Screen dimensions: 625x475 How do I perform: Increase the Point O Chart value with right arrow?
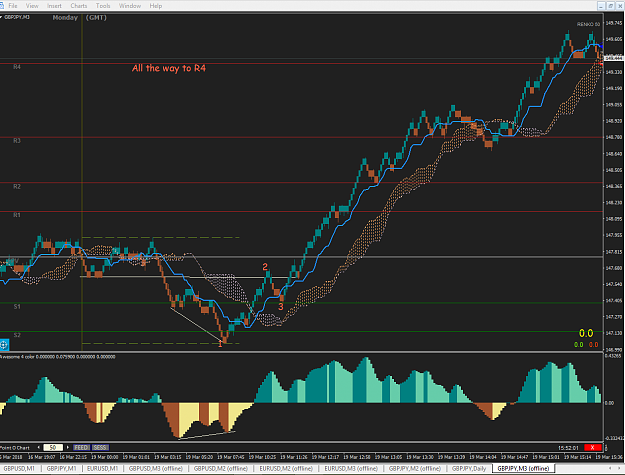click(68, 448)
